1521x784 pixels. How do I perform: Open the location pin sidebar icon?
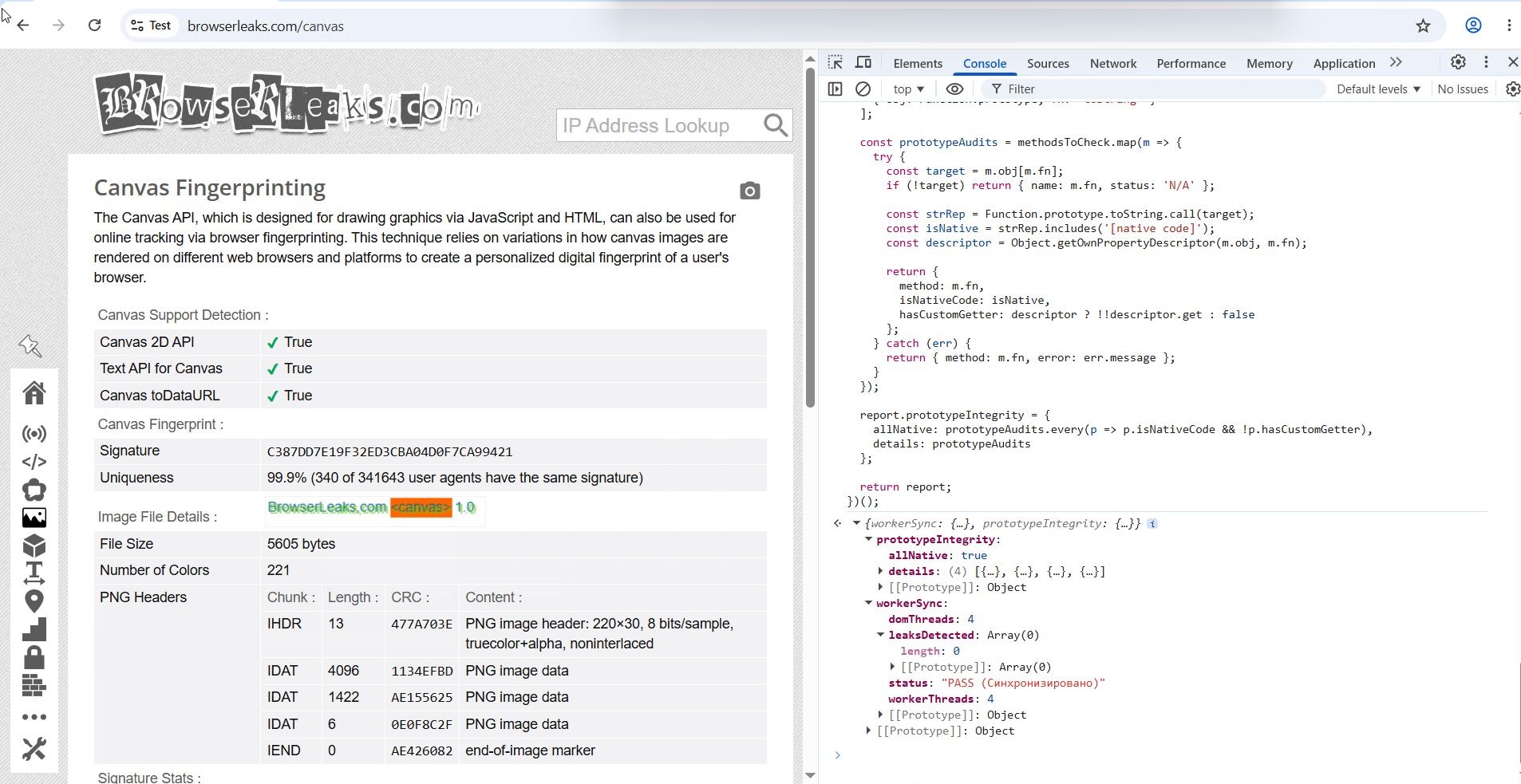pyautogui.click(x=34, y=601)
